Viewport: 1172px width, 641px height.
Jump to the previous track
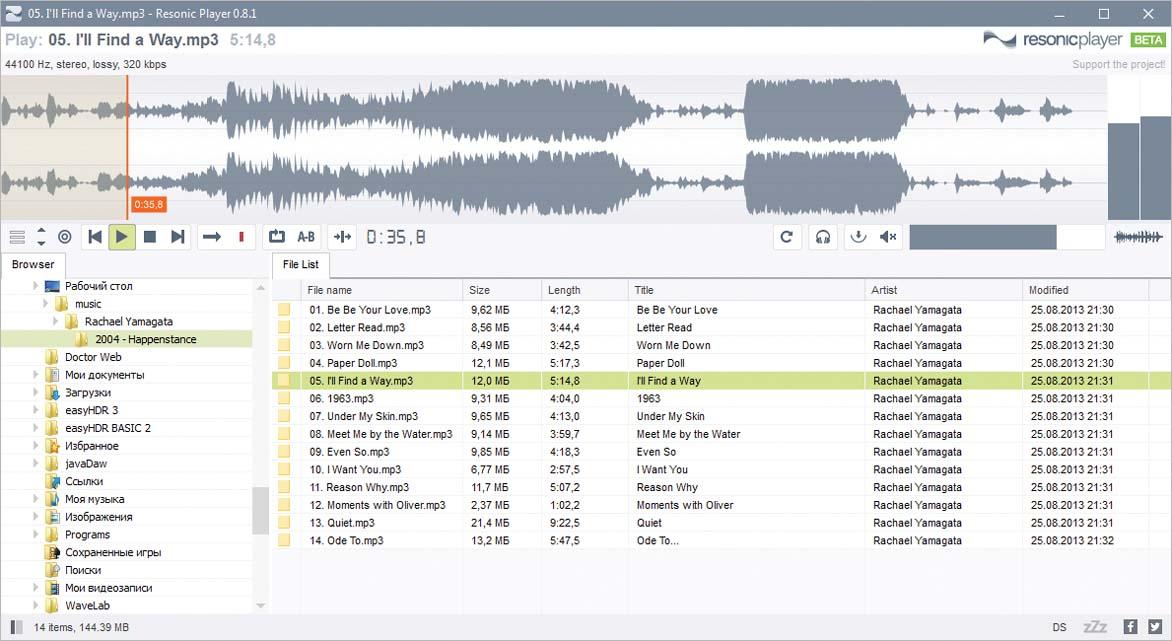coord(95,237)
